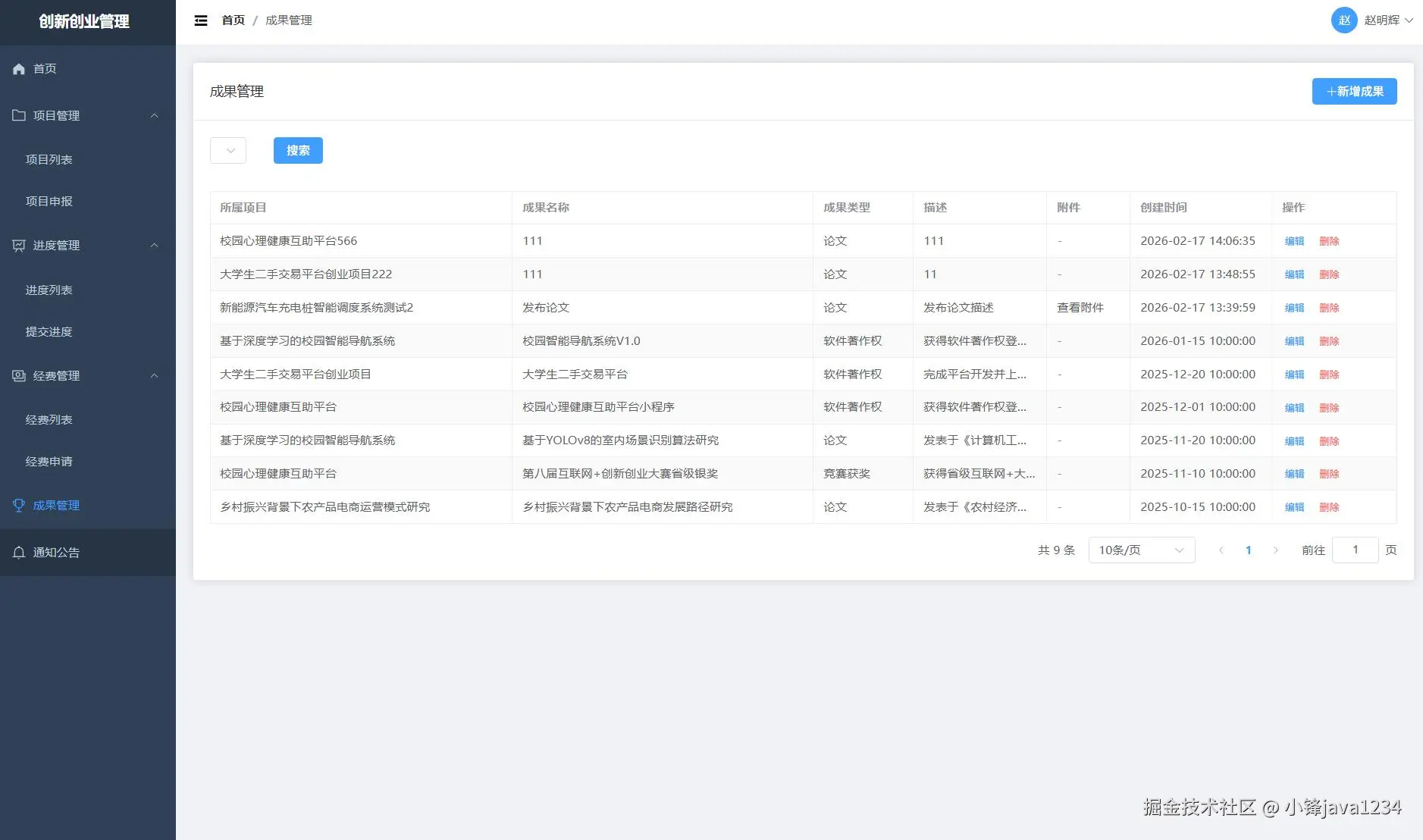Edit the 校园心理健康互助平台小程序 row
The width and height of the screenshot is (1423, 840).
pyautogui.click(x=1294, y=408)
